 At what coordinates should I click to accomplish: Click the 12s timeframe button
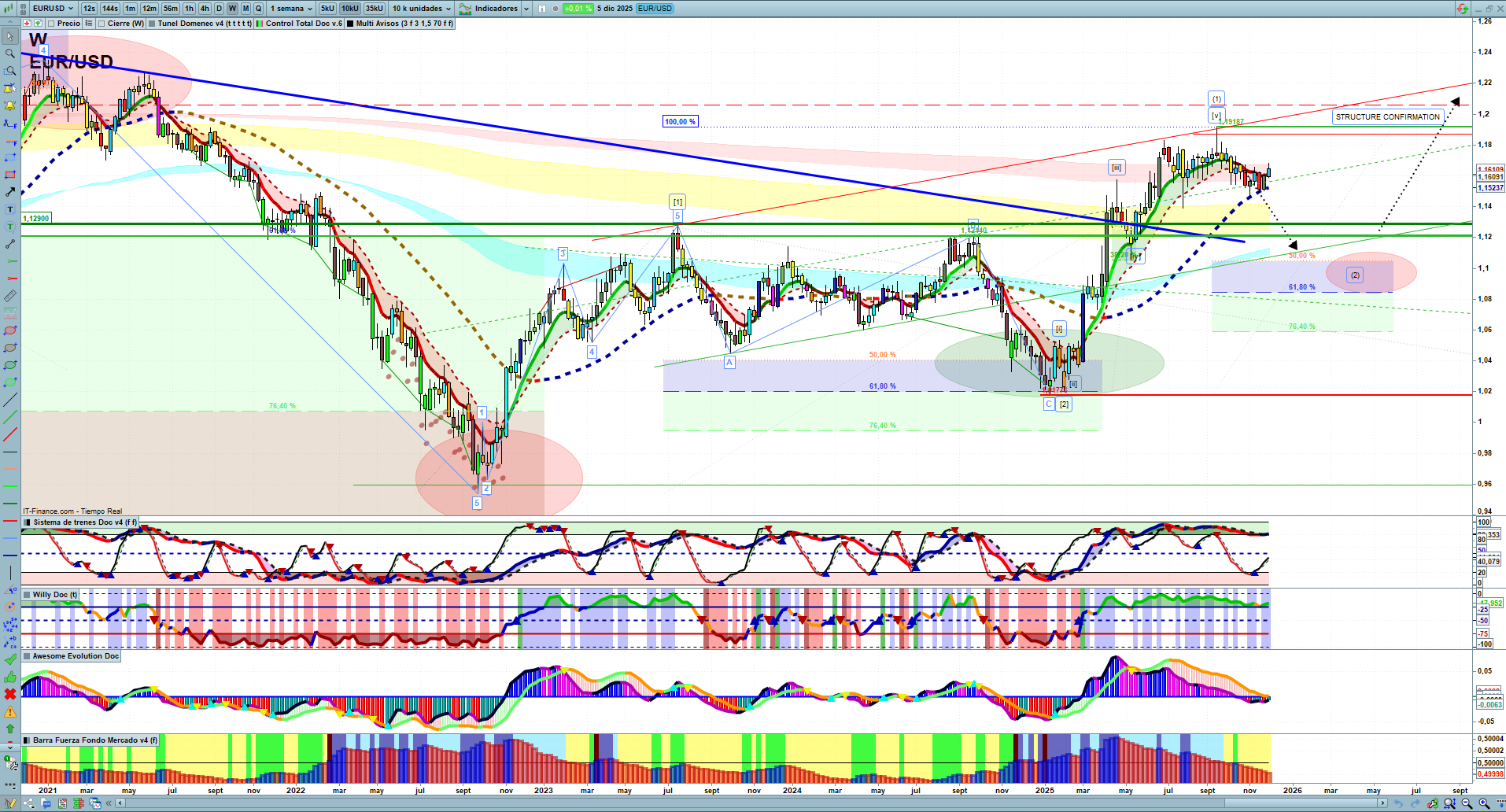89,9
